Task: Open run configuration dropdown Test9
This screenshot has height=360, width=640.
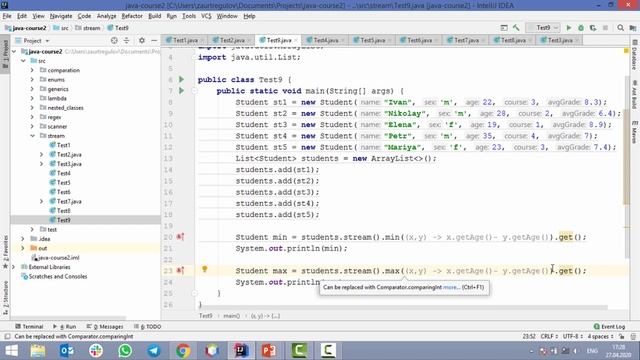Action: click(x=543, y=28)
